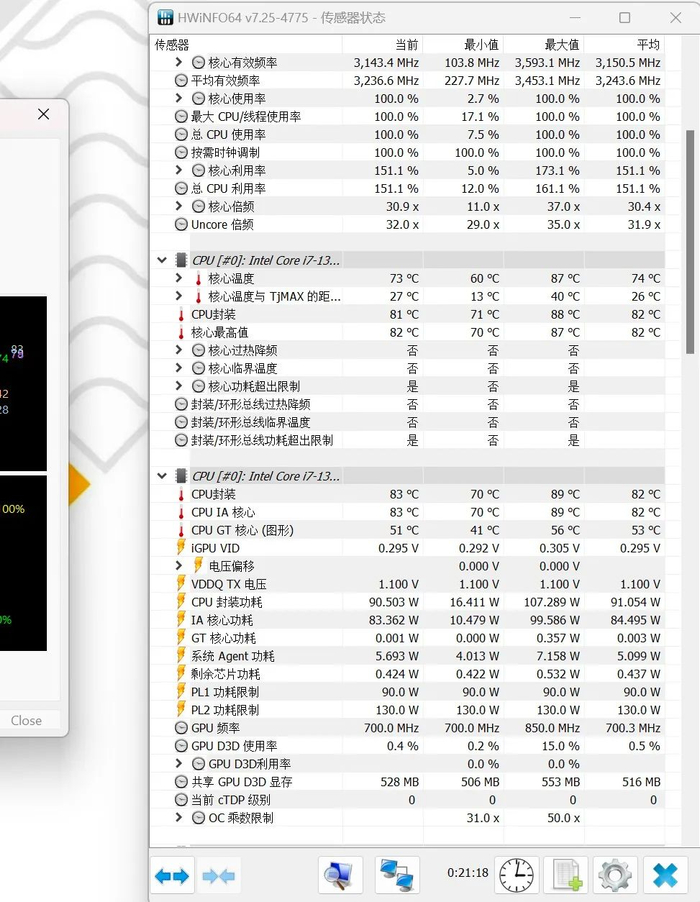Viewport: 700px width, 902px height.
Task: Click the 传感器 column header
Action: point(247,44)
